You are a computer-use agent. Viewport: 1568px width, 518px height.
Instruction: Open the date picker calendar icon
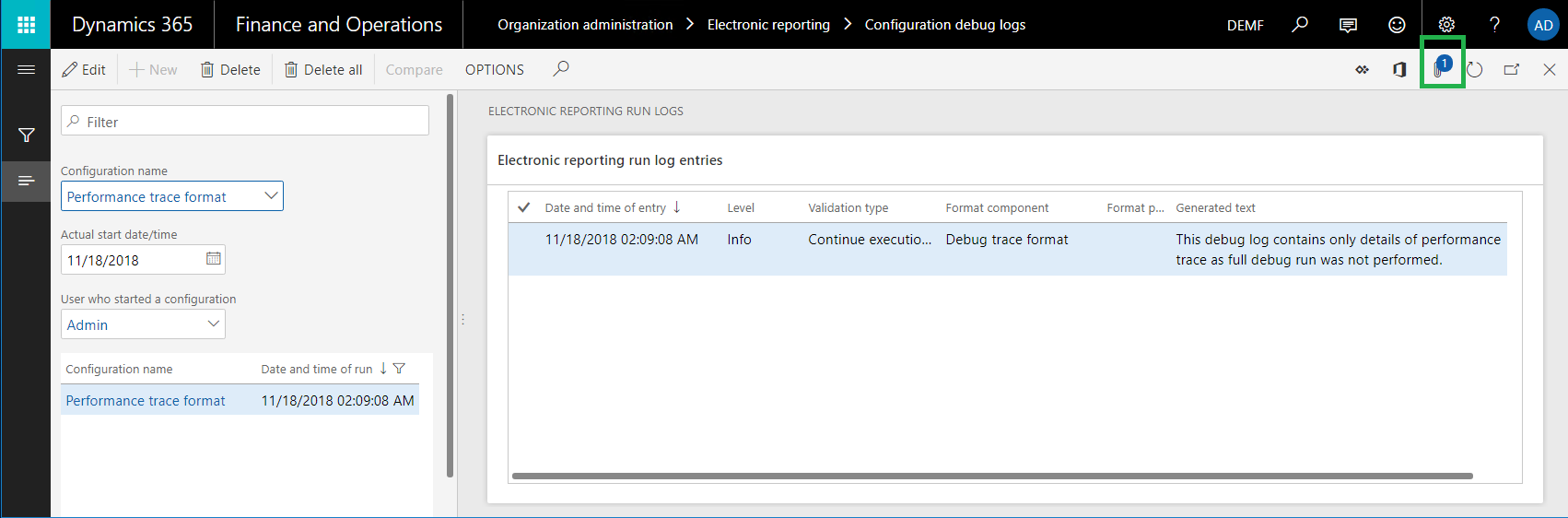coord(214,259)
